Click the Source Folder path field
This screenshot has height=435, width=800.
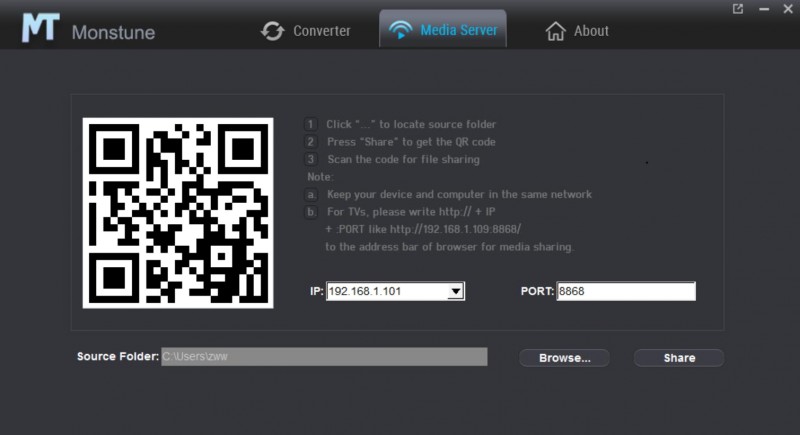(x=324, y=357)
